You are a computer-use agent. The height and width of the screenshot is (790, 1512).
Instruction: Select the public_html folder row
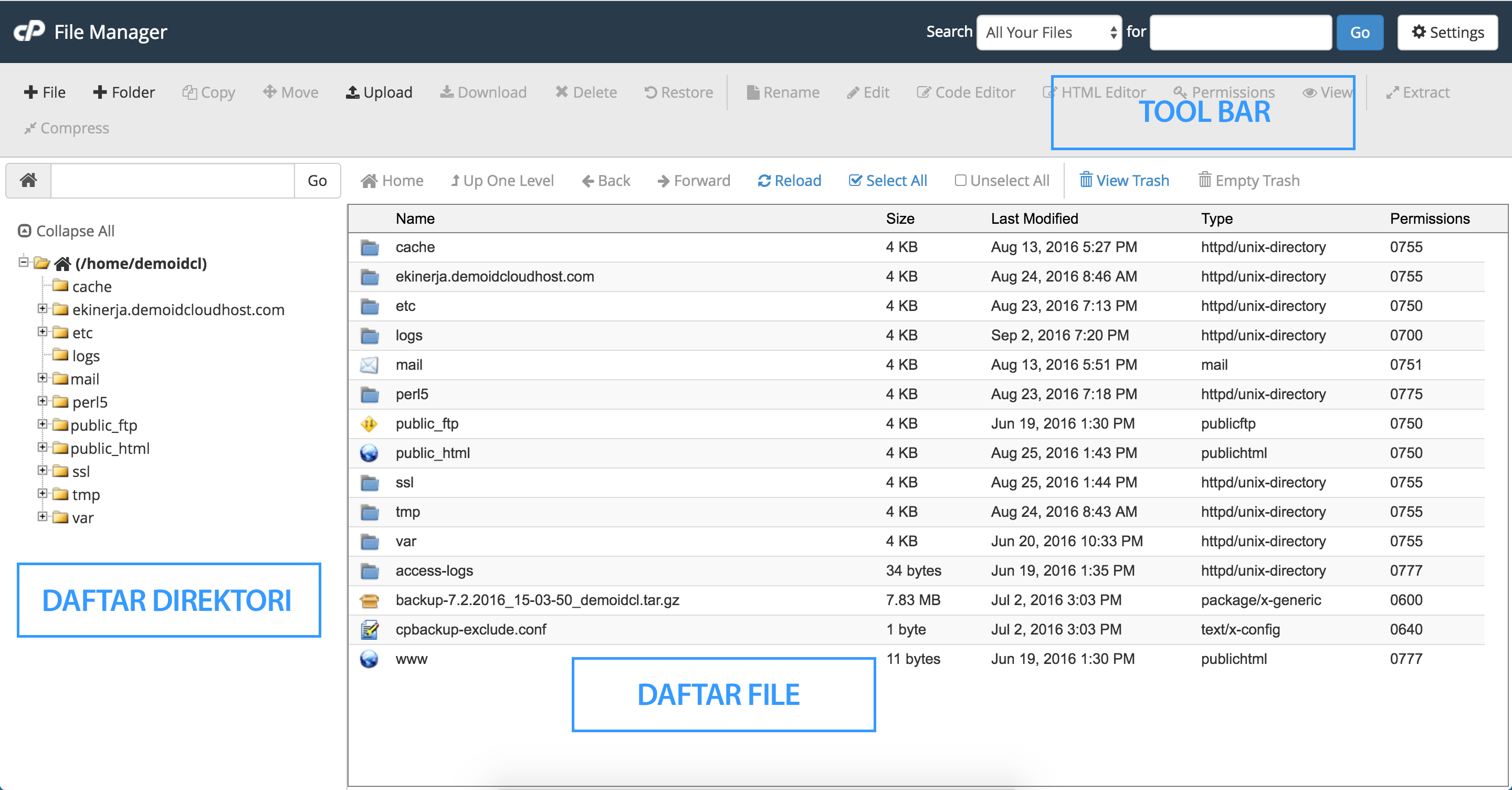pos(434,453)
